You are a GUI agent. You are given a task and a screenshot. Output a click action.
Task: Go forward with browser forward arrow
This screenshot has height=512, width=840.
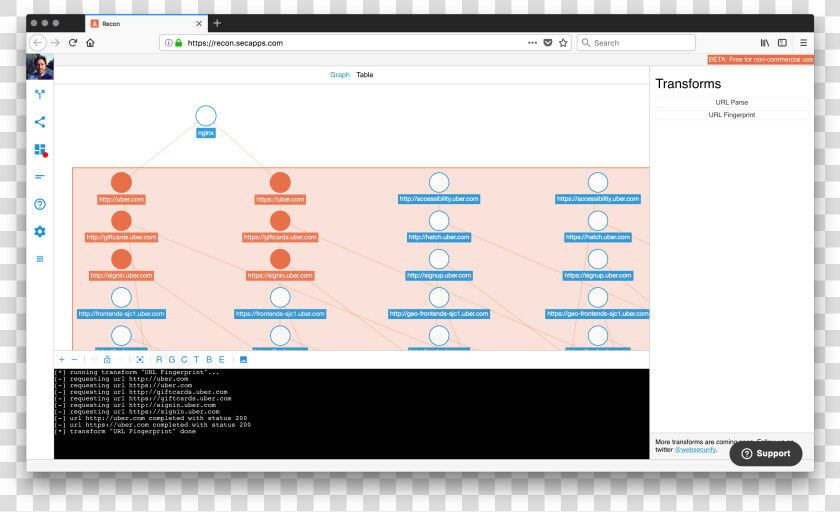55,43
